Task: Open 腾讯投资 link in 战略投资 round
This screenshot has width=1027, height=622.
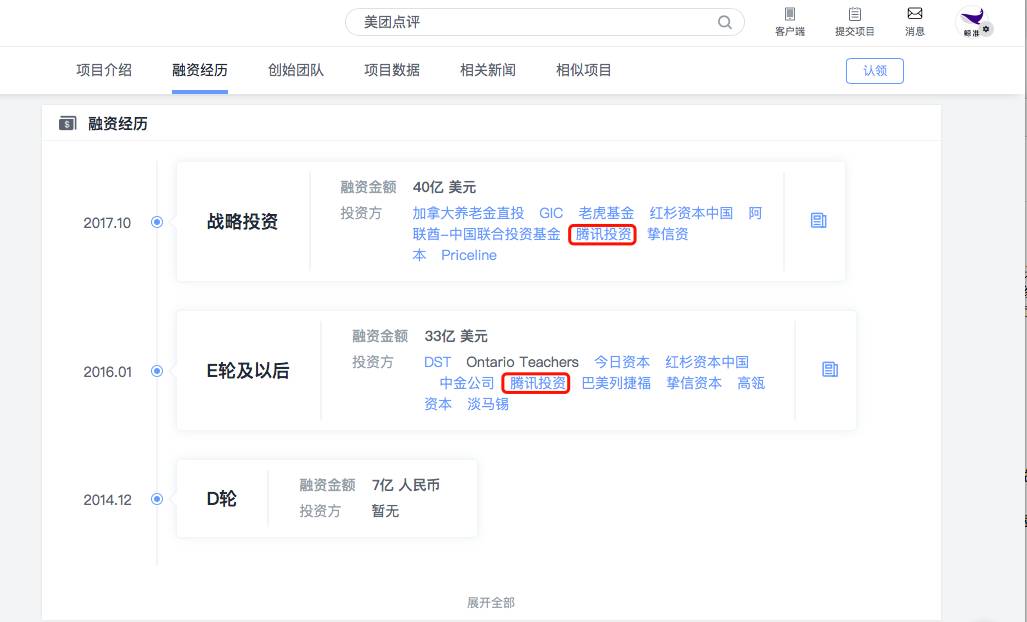Action: coord(603,234)
